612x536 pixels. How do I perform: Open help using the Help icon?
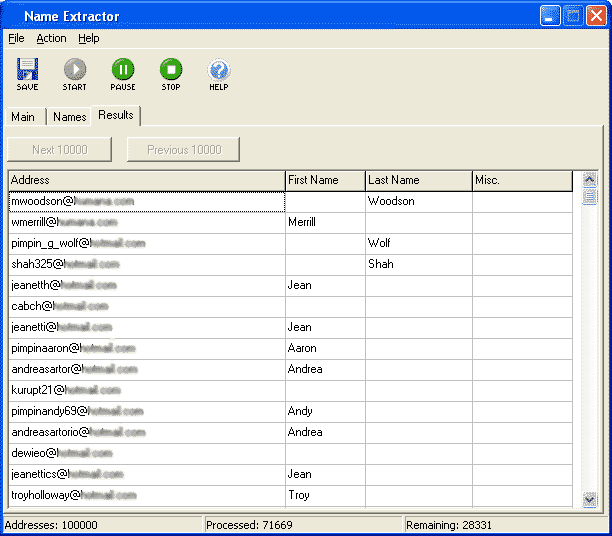coord(219,70)
